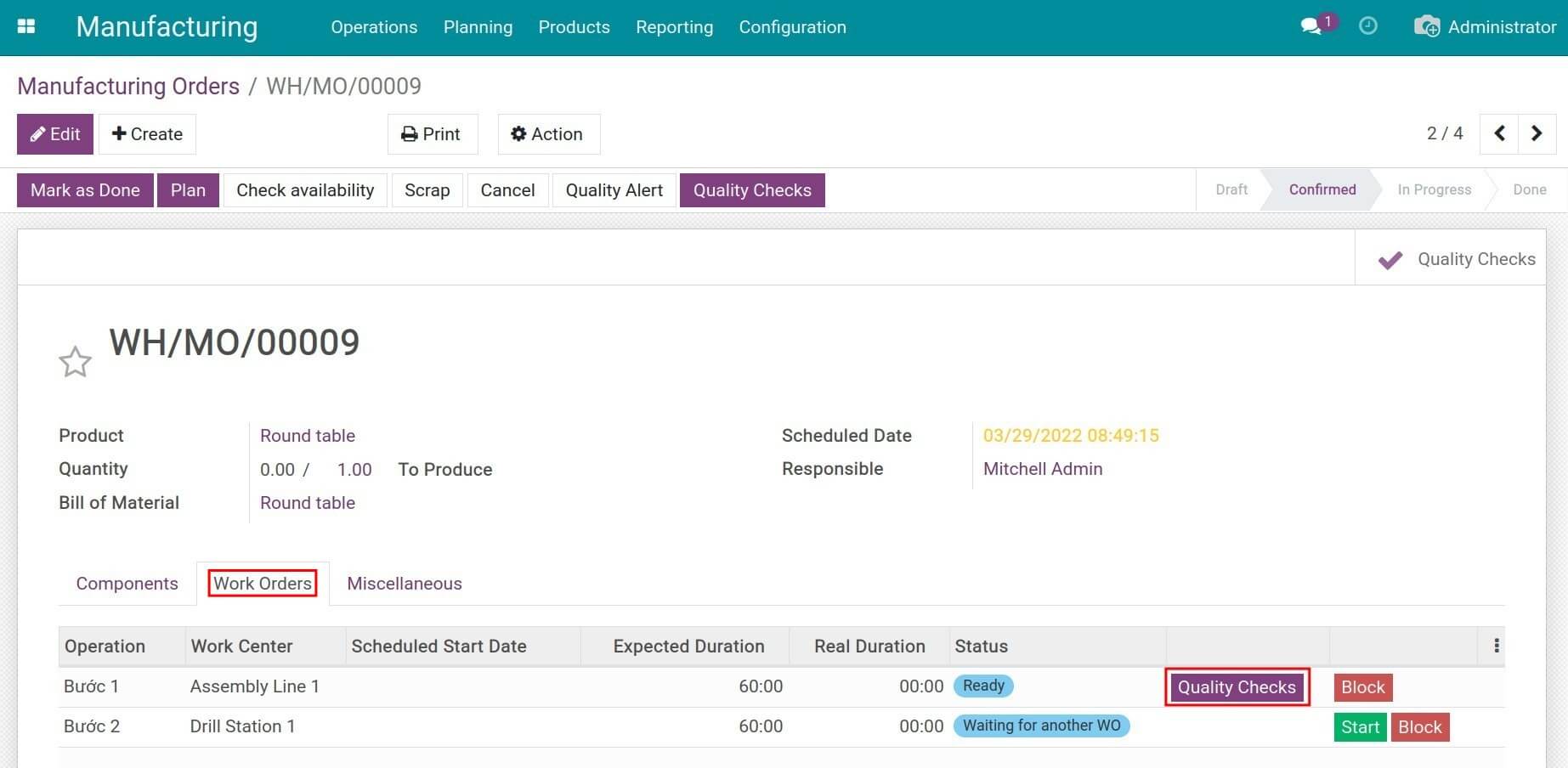This screenshot has height=768, width=1568.
Task: Mark order as favorite with star
Action: click(75, 362)
